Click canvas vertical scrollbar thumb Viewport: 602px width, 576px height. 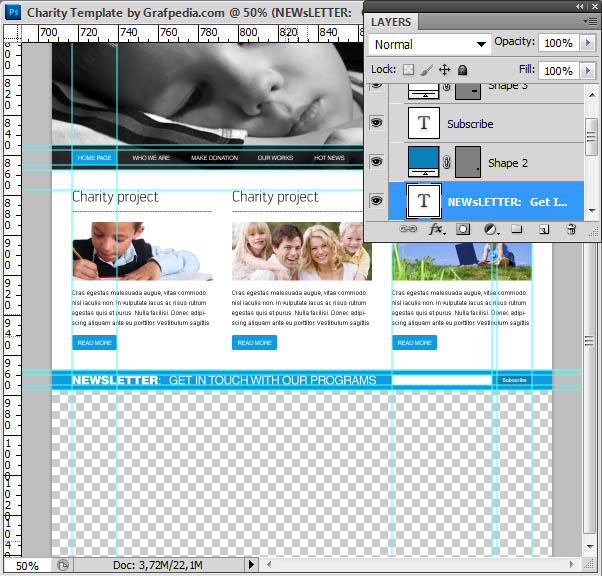[589, 341]
